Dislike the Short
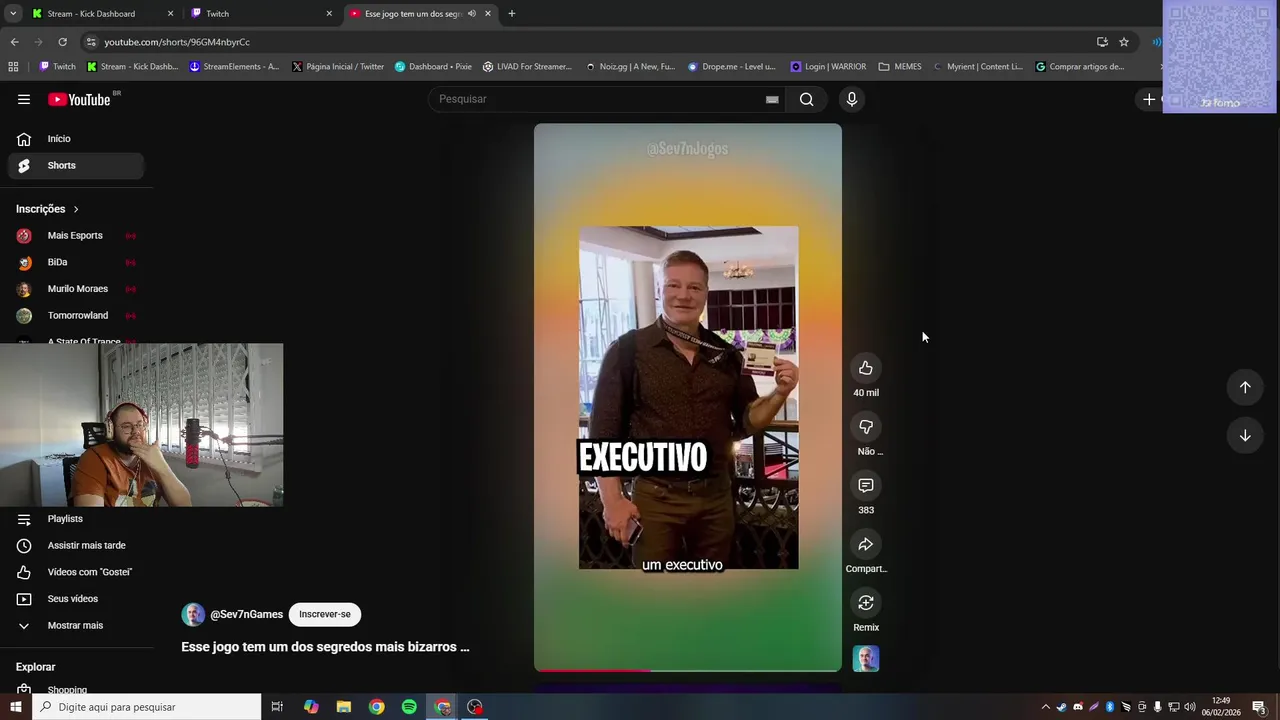The width and height of the screenshot is (1280, 720). pyautogui.click(x=866, y=427)
